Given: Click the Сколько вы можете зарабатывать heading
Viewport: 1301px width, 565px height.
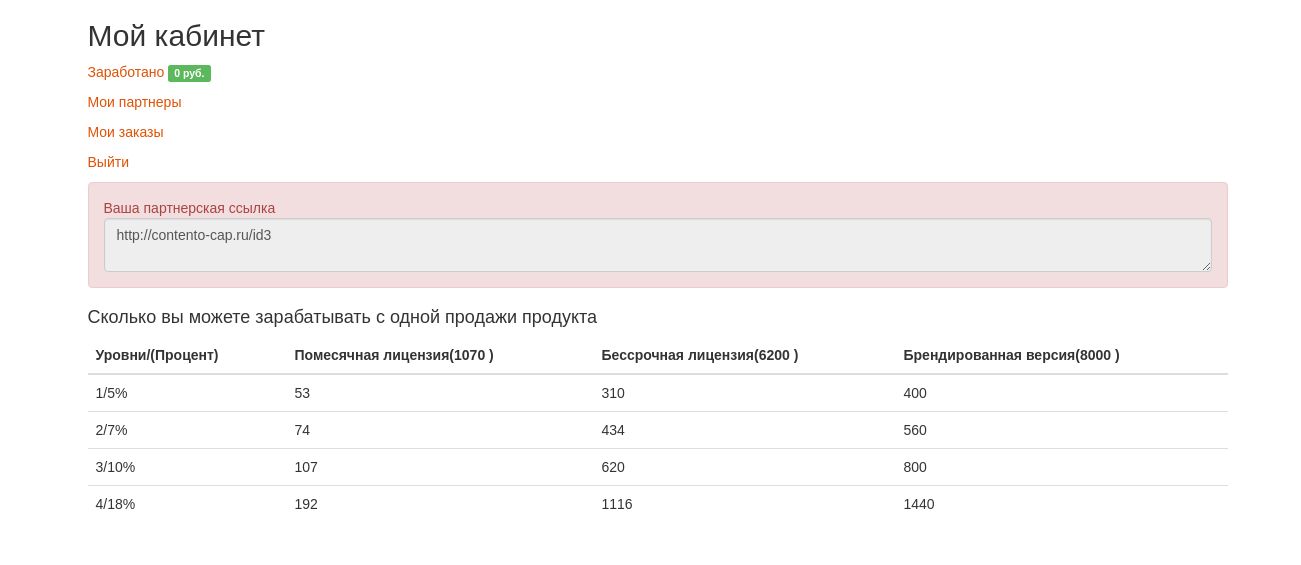Looking at the screenshot, I should tap(342, 317).
